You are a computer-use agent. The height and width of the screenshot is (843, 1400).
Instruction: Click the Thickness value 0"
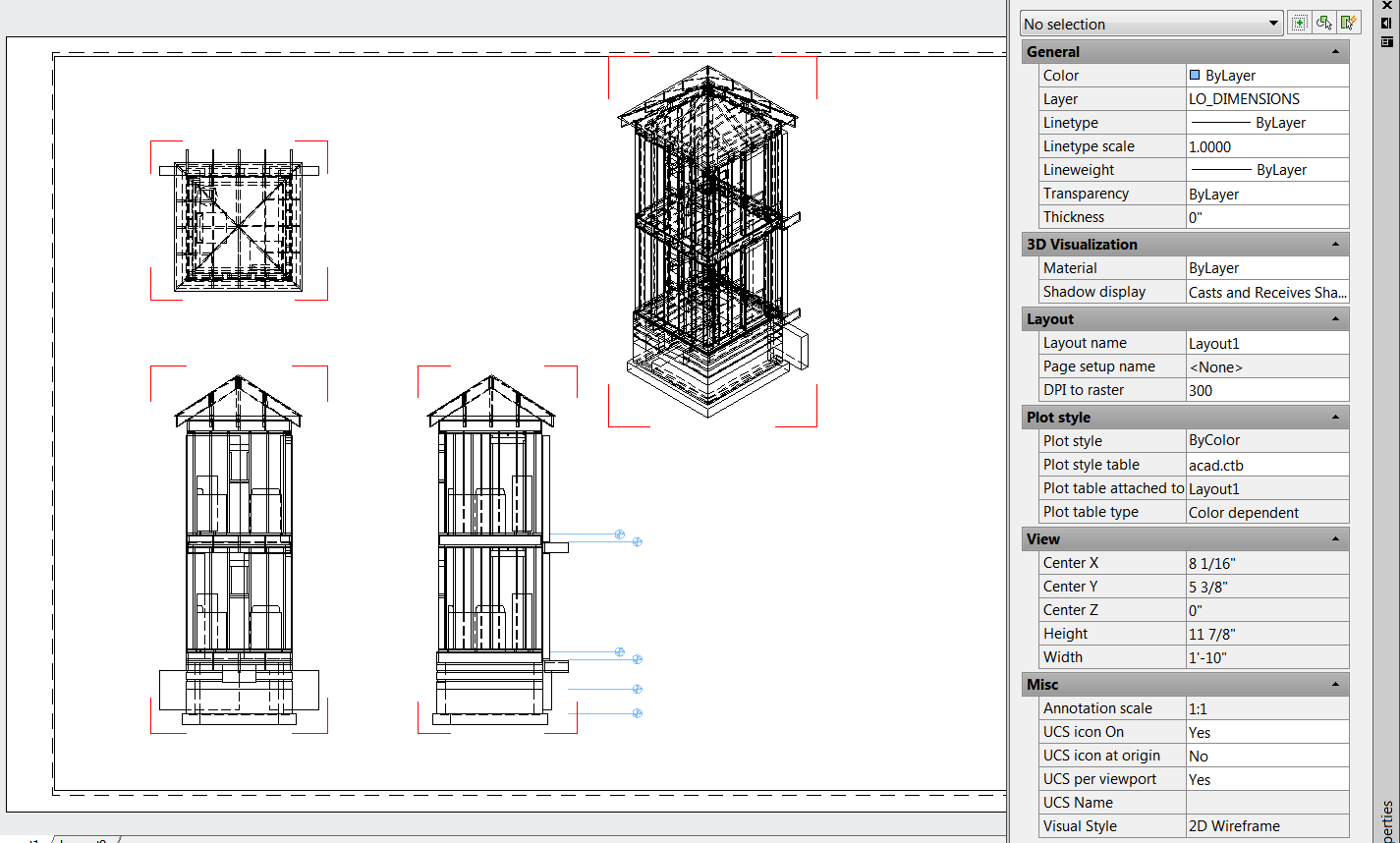click(1267, 217)
